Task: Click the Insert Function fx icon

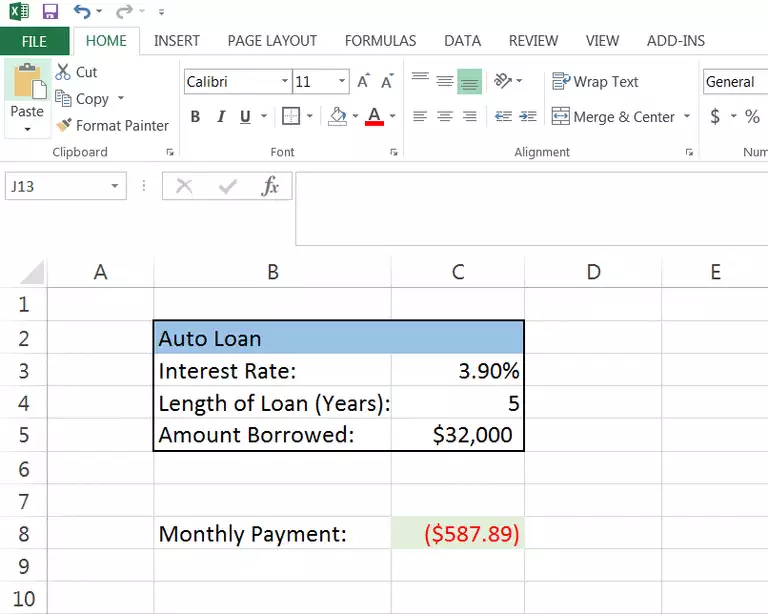Action: point(270,186)
